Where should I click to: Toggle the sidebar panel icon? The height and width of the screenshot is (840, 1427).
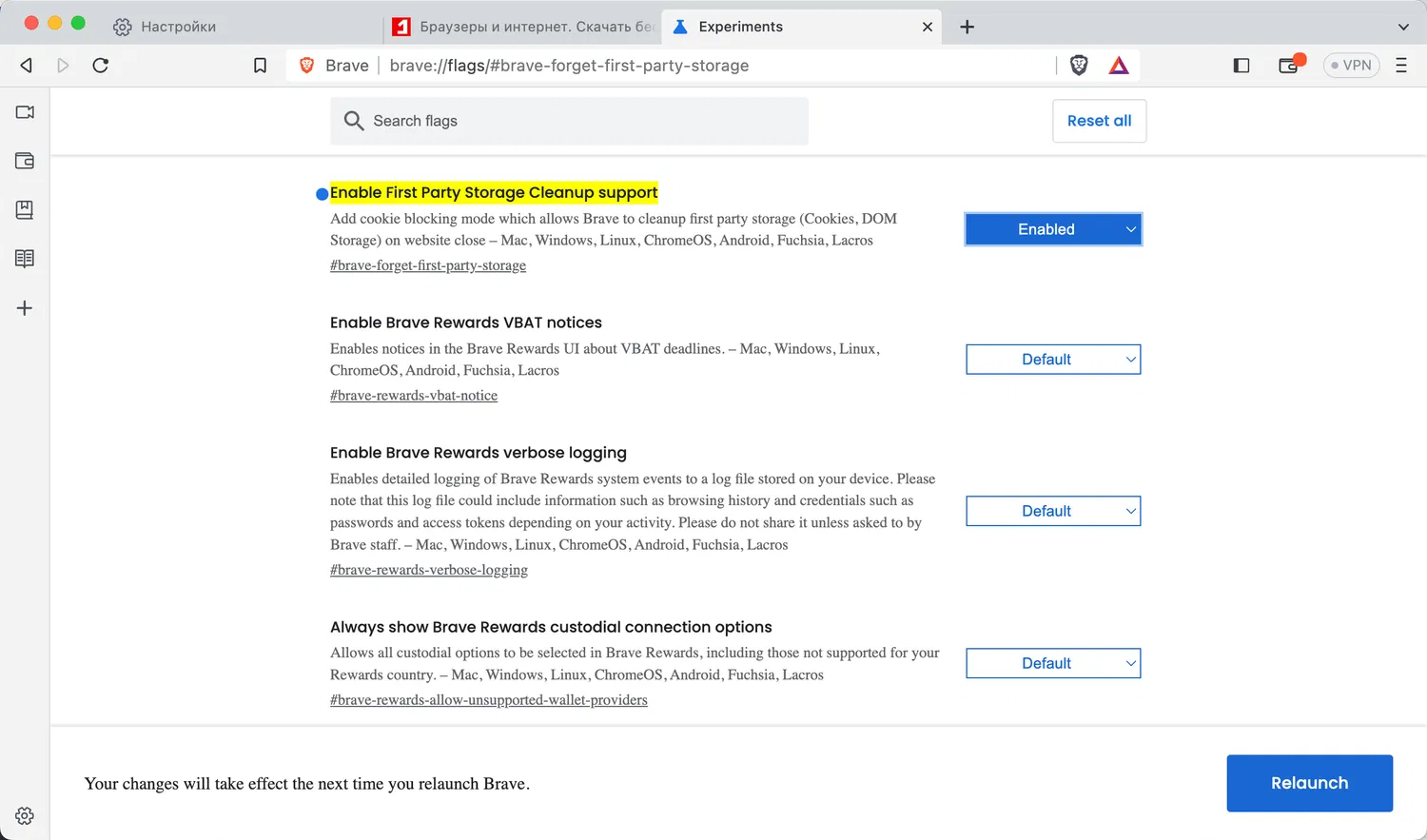coord(1241,66)
